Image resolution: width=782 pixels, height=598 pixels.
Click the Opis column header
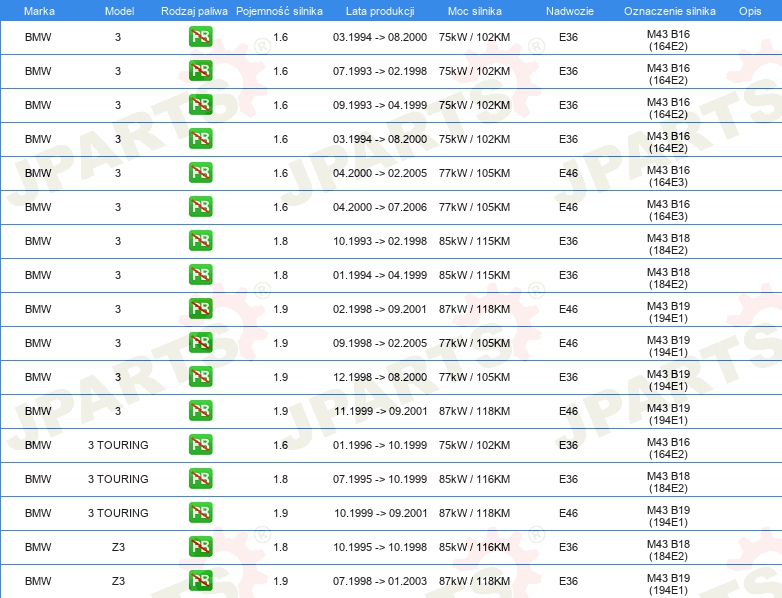(750, 11)
